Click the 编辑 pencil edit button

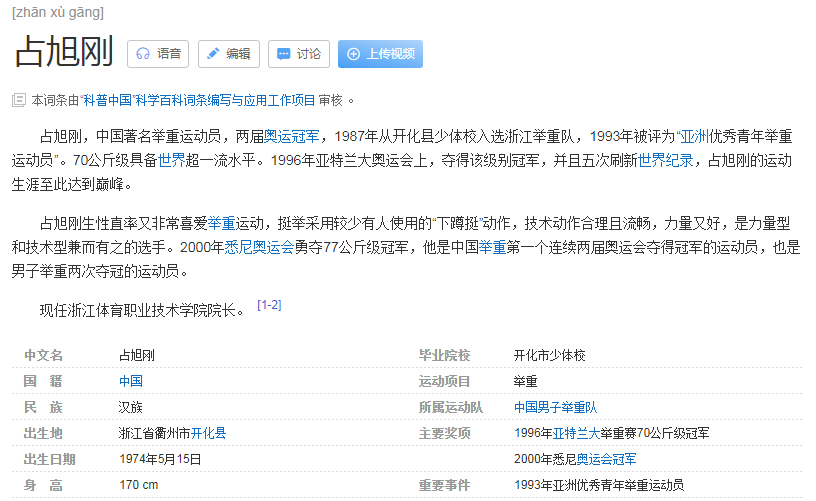tap(228, 54)
